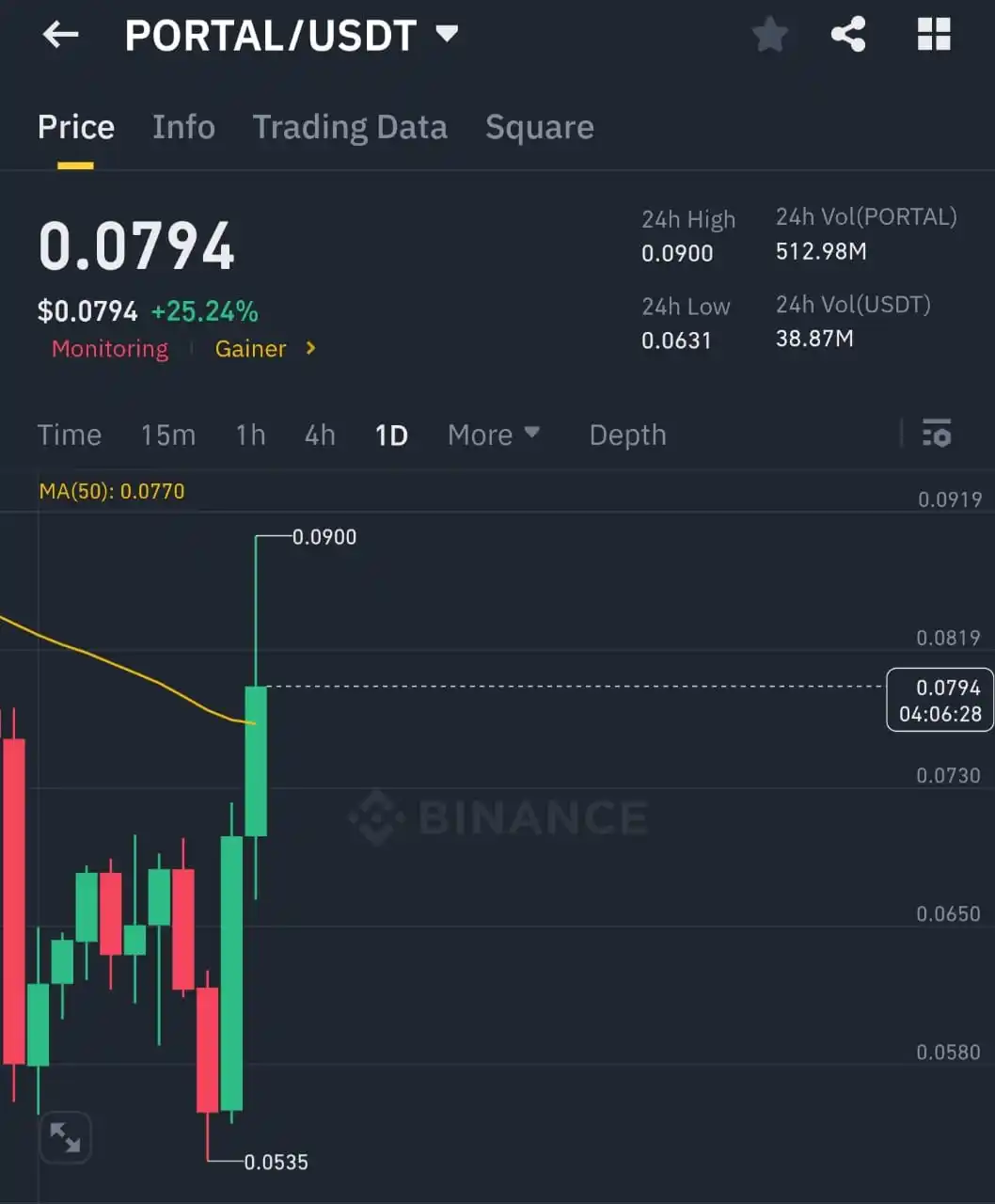The image size is (995, 1204).
Task: Open the Gainer ranking chevron
Action: click(x=310, y=349)
